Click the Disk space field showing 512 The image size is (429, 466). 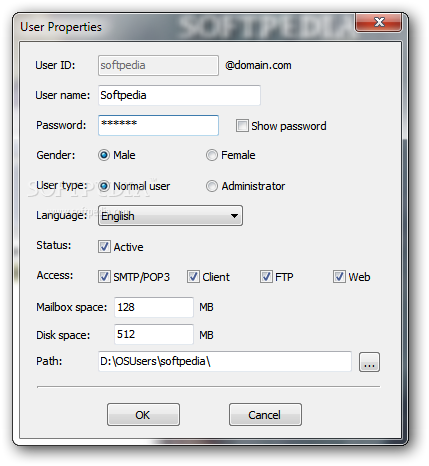click(154, 334)
